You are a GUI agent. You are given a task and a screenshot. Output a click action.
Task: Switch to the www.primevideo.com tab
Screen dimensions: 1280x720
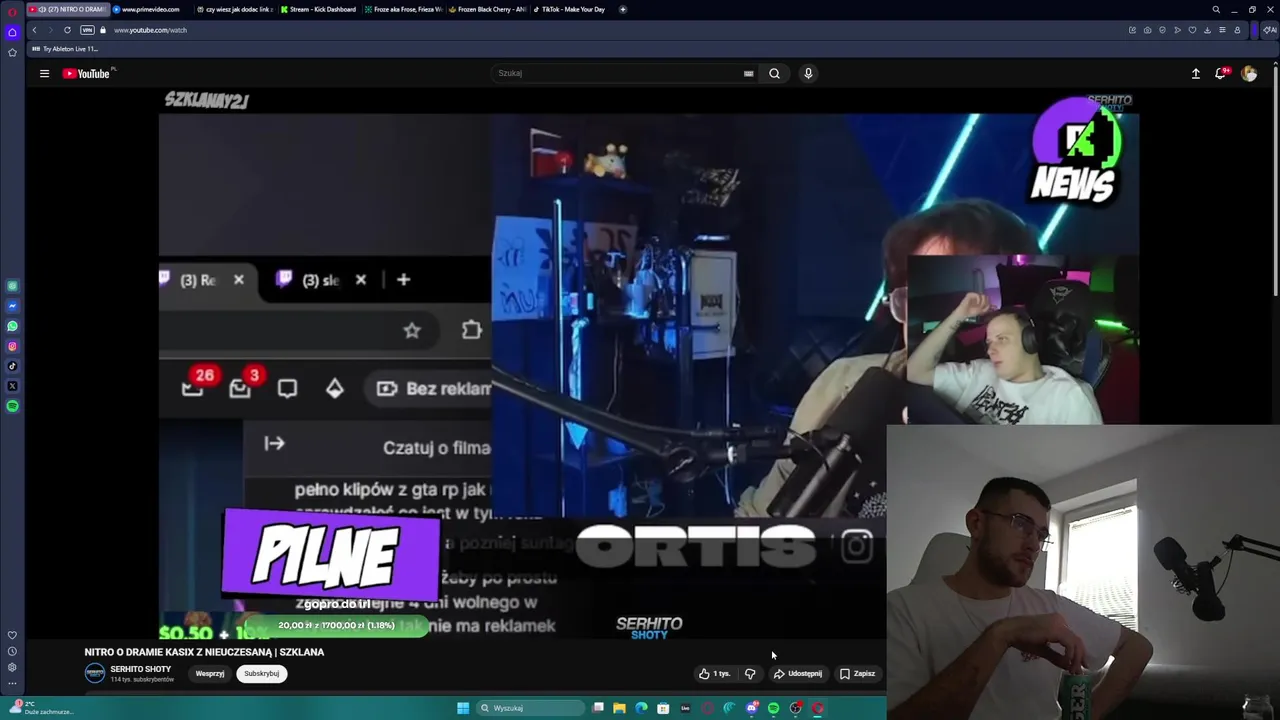150,9
